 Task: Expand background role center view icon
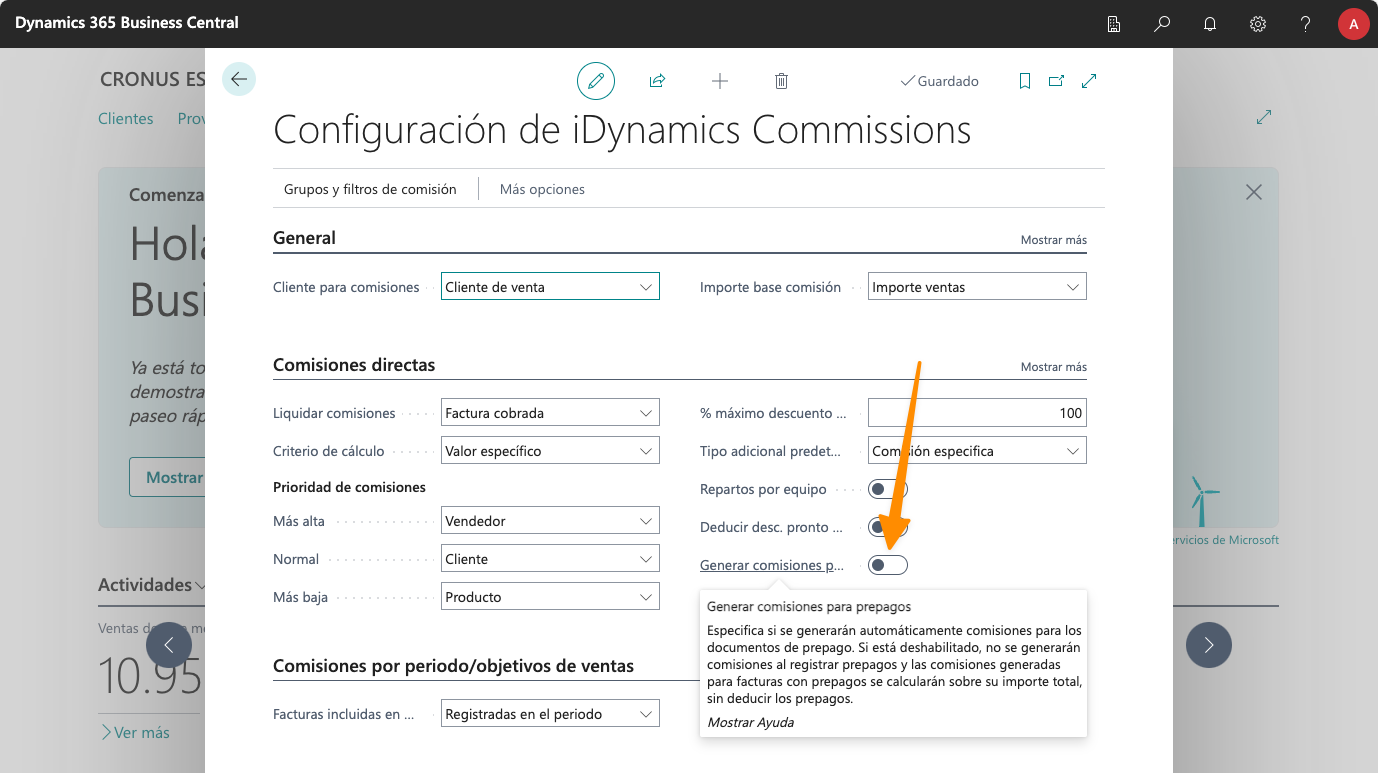point(1264,117)
